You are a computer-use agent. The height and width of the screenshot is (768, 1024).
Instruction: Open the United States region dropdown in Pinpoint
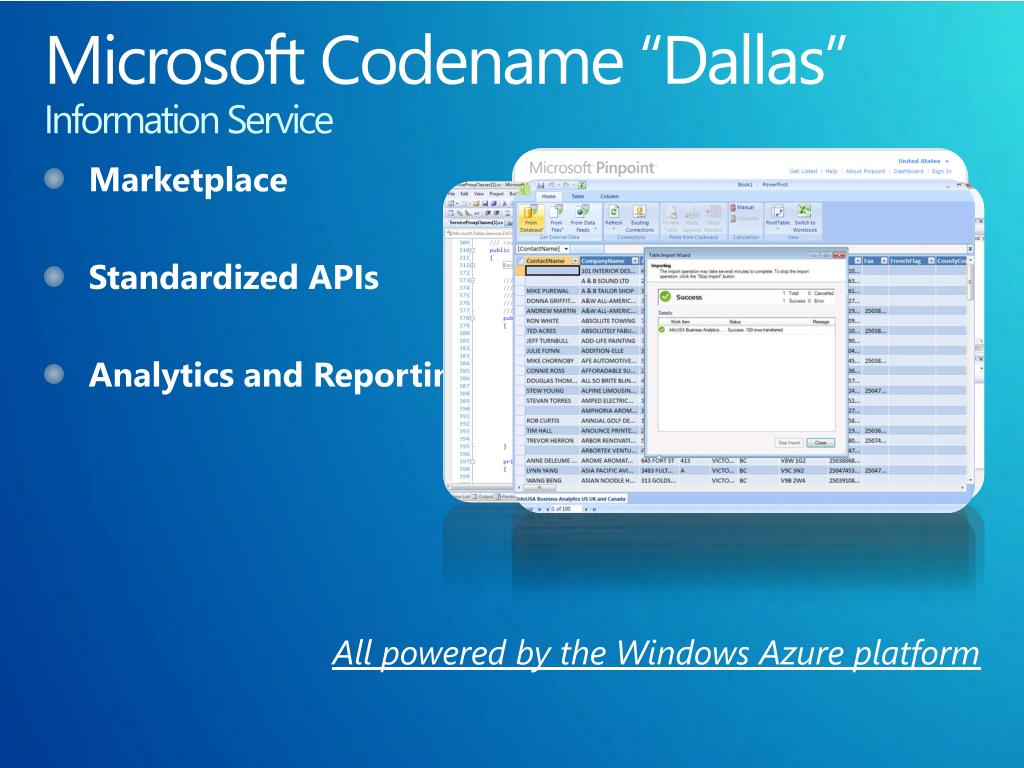pos(947,161)
